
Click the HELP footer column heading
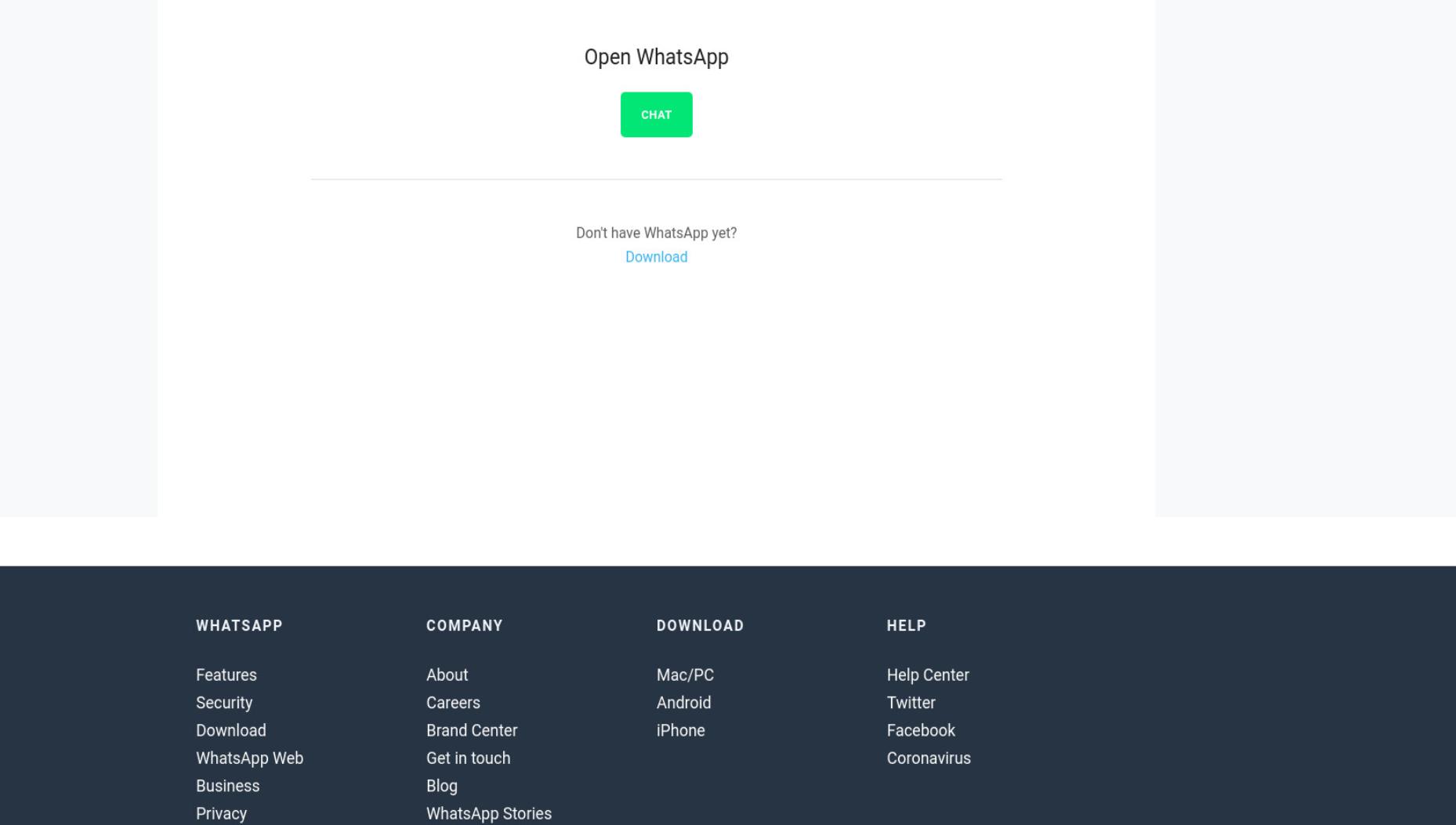tap(907, 626)
